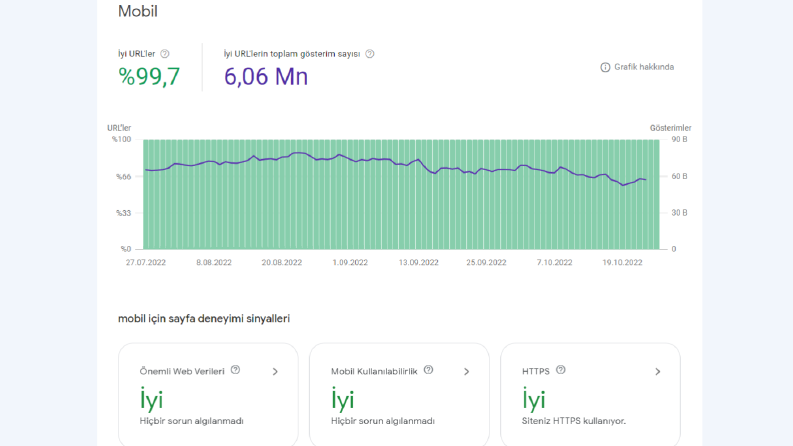
Task: Open the Önemli Web Verileri card title
Action: click(182, 371)
